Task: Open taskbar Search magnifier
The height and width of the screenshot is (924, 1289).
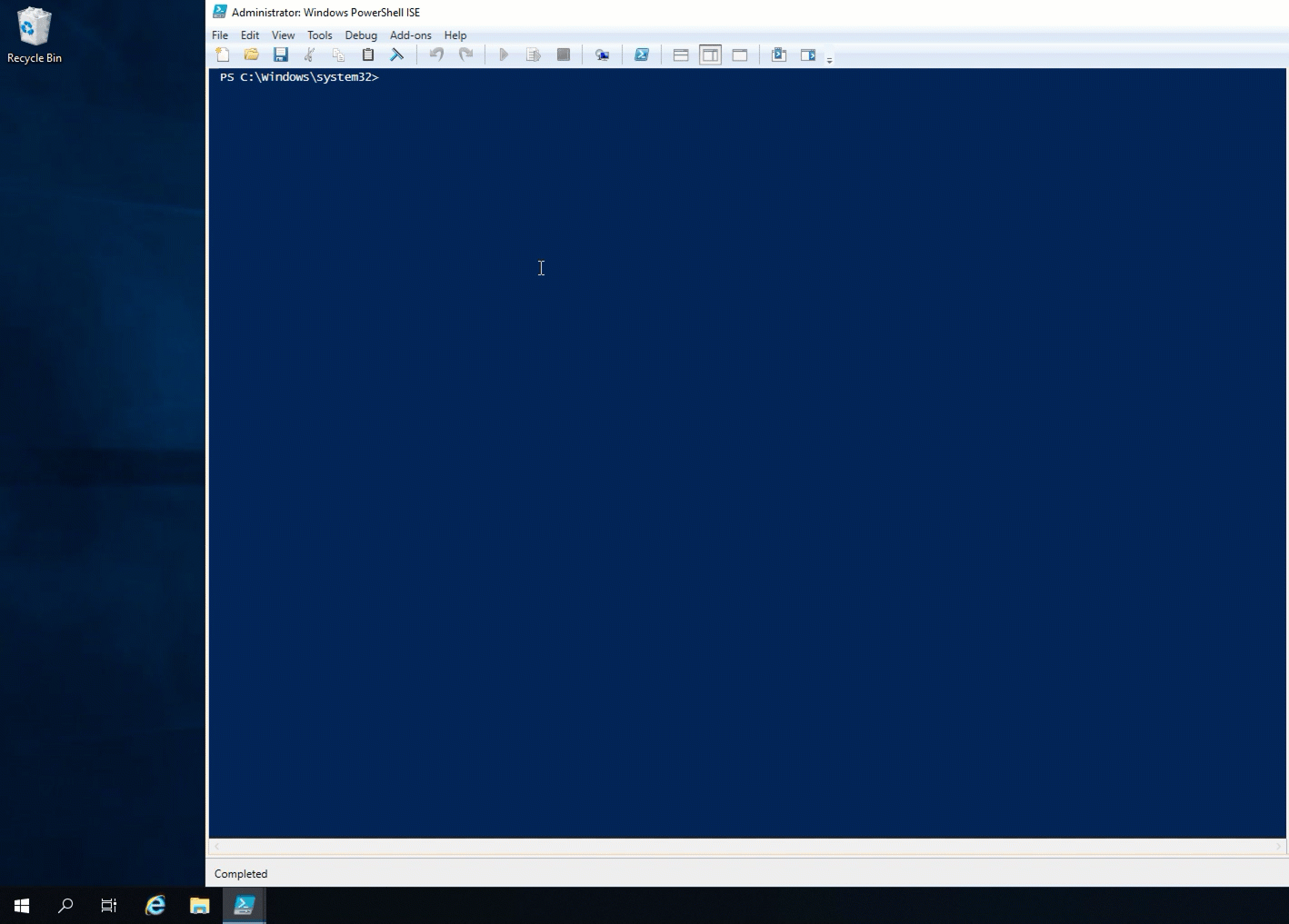Action: point(65,906)
